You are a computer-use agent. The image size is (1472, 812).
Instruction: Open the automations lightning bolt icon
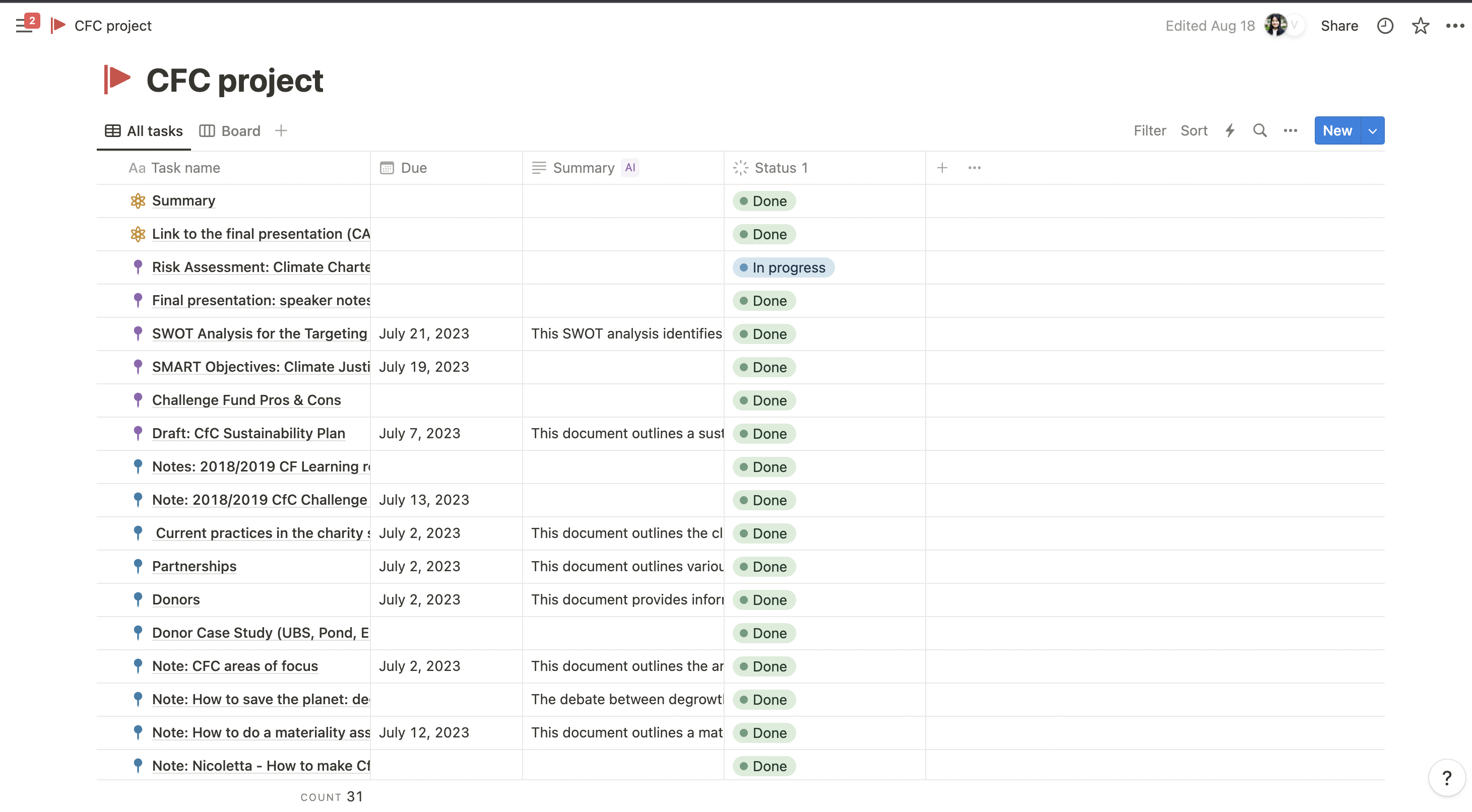[x=1230, y=131]
